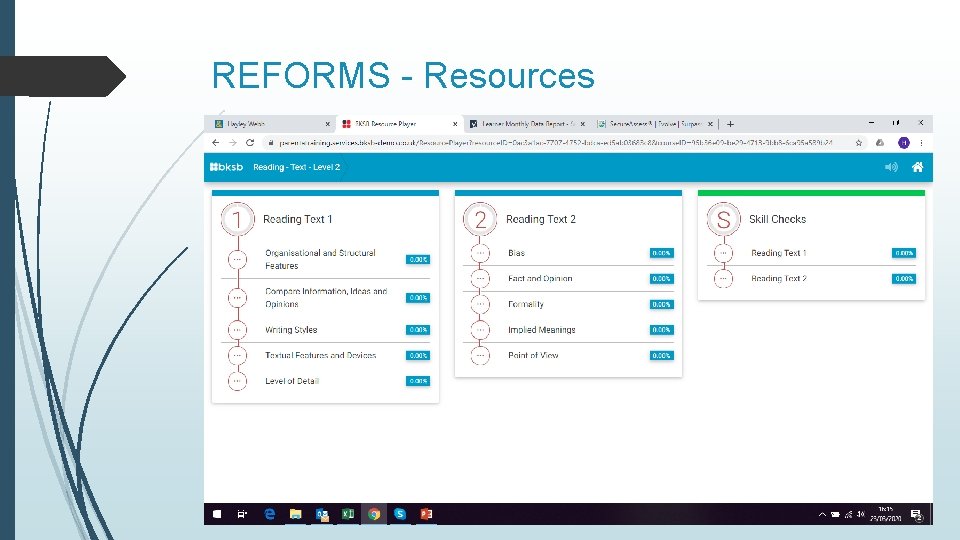Open the notification center icon
Screen dimensions: 960x540
click(917, 515)
